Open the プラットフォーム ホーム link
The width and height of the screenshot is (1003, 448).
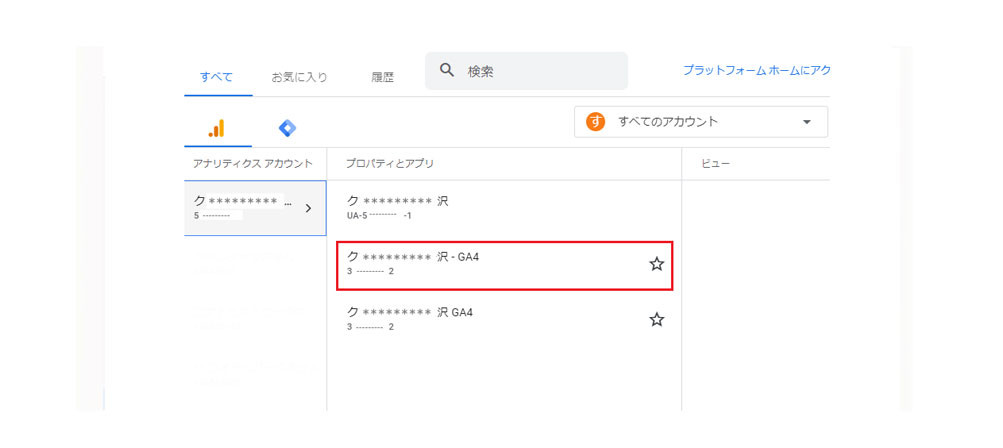click(756, 70)
